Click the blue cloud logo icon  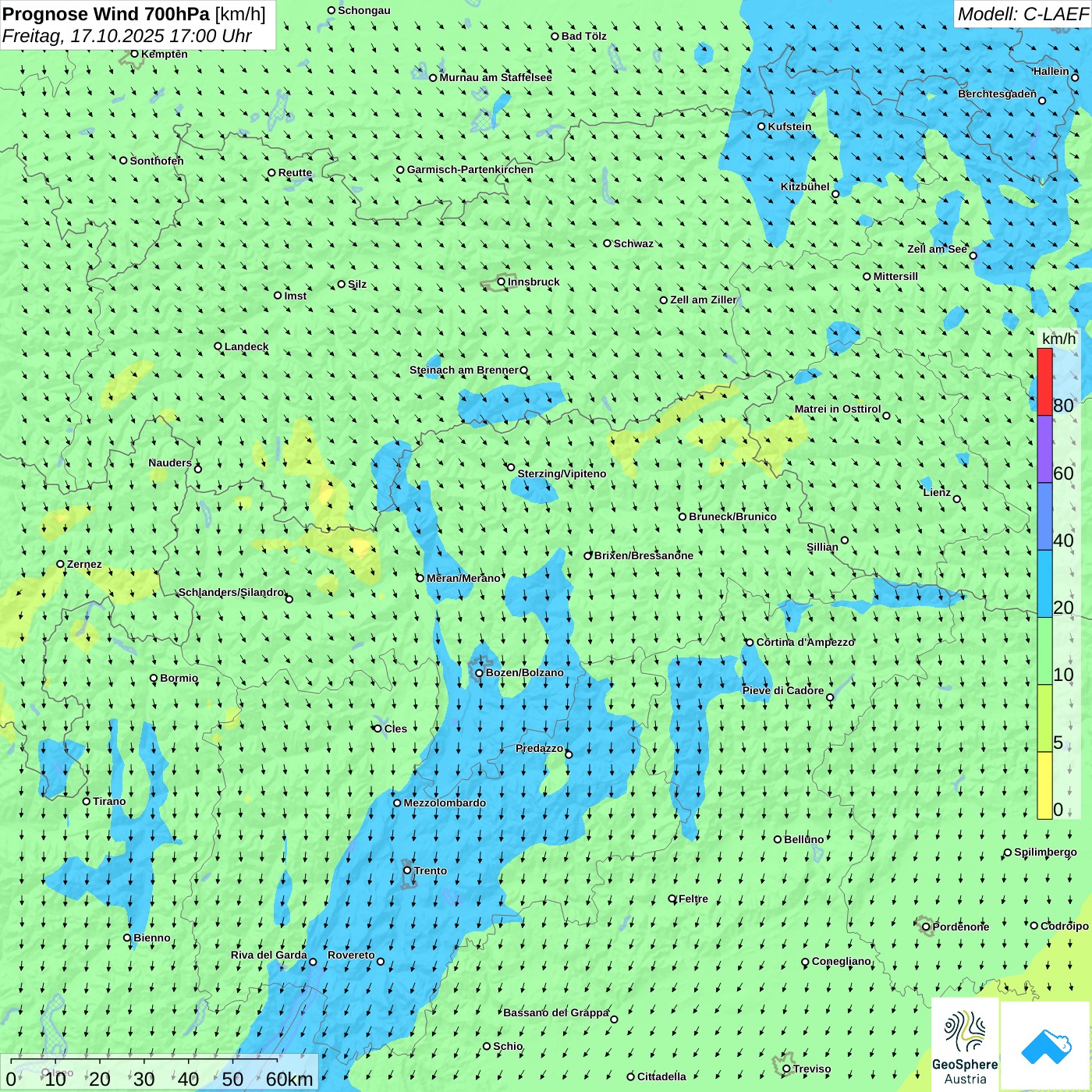(1046, 1046)
